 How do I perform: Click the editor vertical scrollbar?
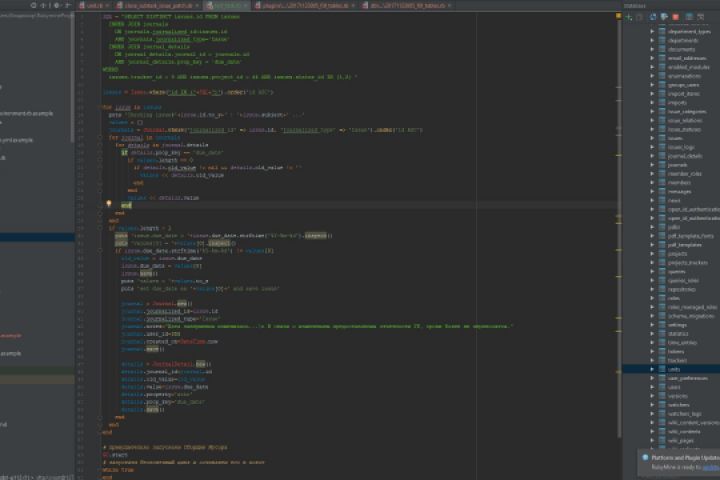[x=618, y=230]
